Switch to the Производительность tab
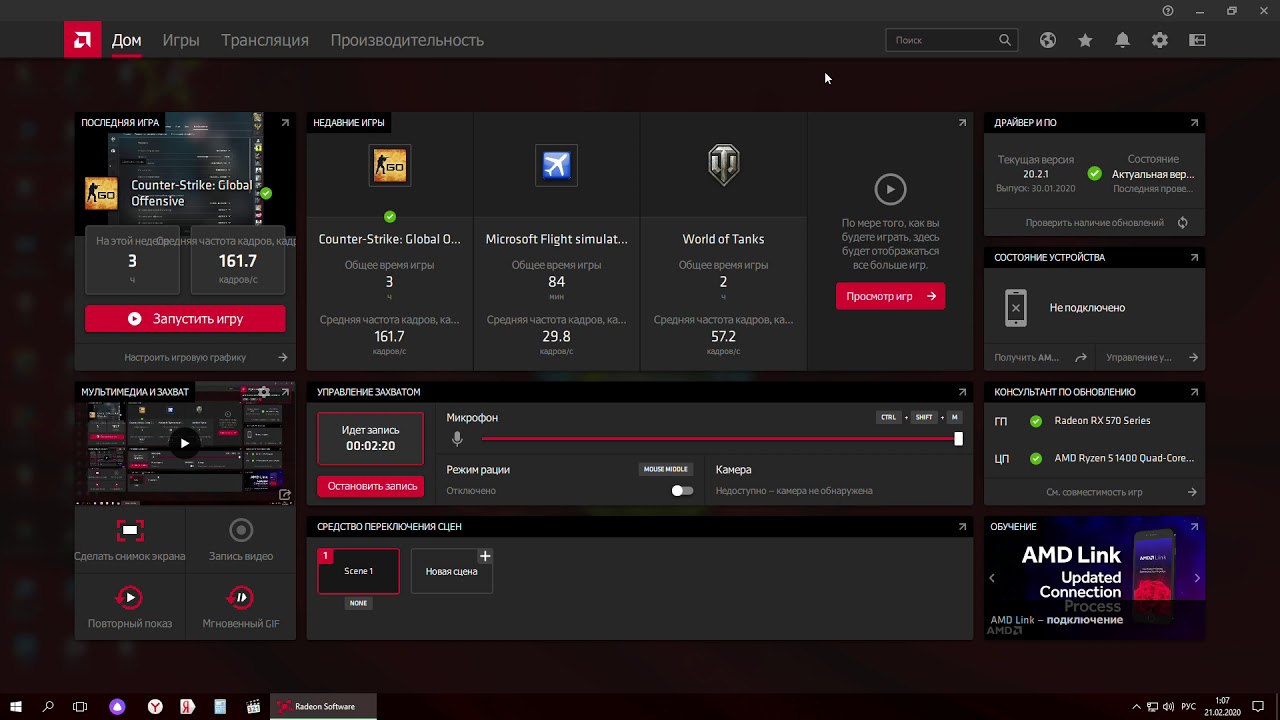This screenshot has width=1280, height=720. [407, 40]
